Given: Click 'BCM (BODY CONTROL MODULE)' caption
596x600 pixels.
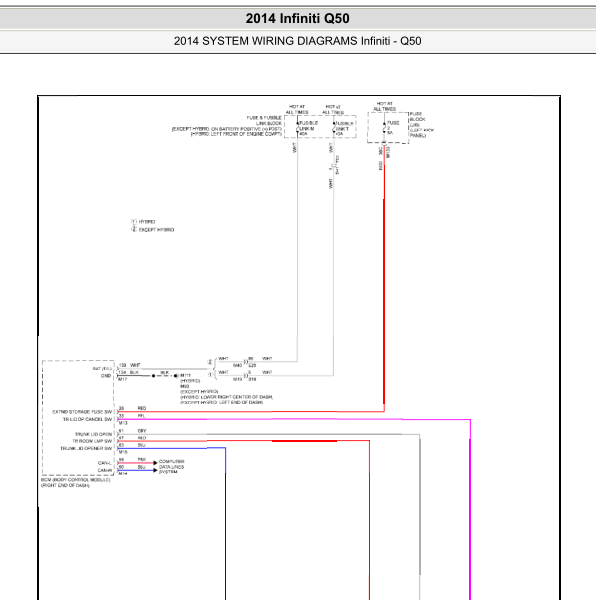Looking at the screenshot, I should coord(76,480).
